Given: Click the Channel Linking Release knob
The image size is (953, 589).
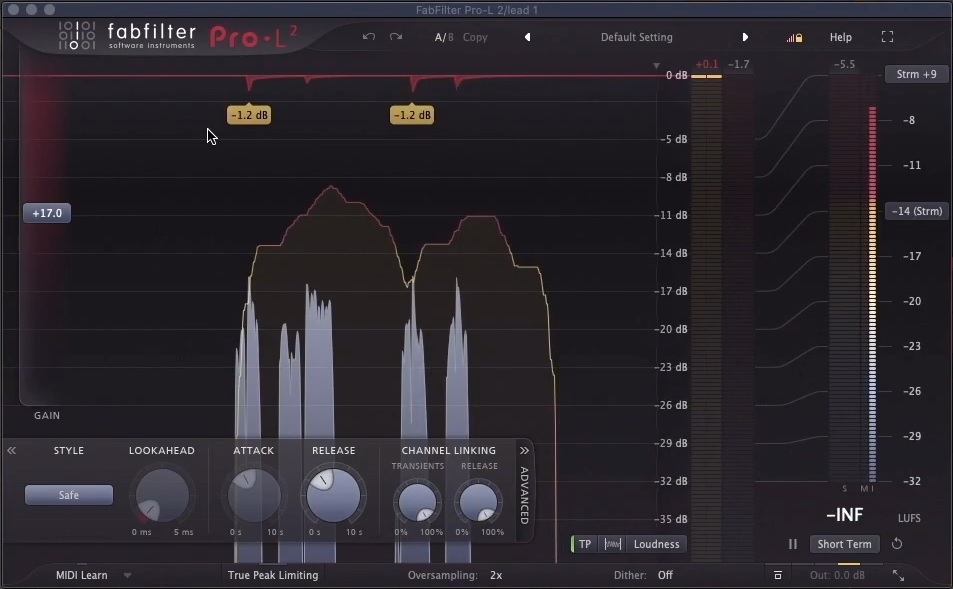Looking at the screenshot, I should [479, 502].
